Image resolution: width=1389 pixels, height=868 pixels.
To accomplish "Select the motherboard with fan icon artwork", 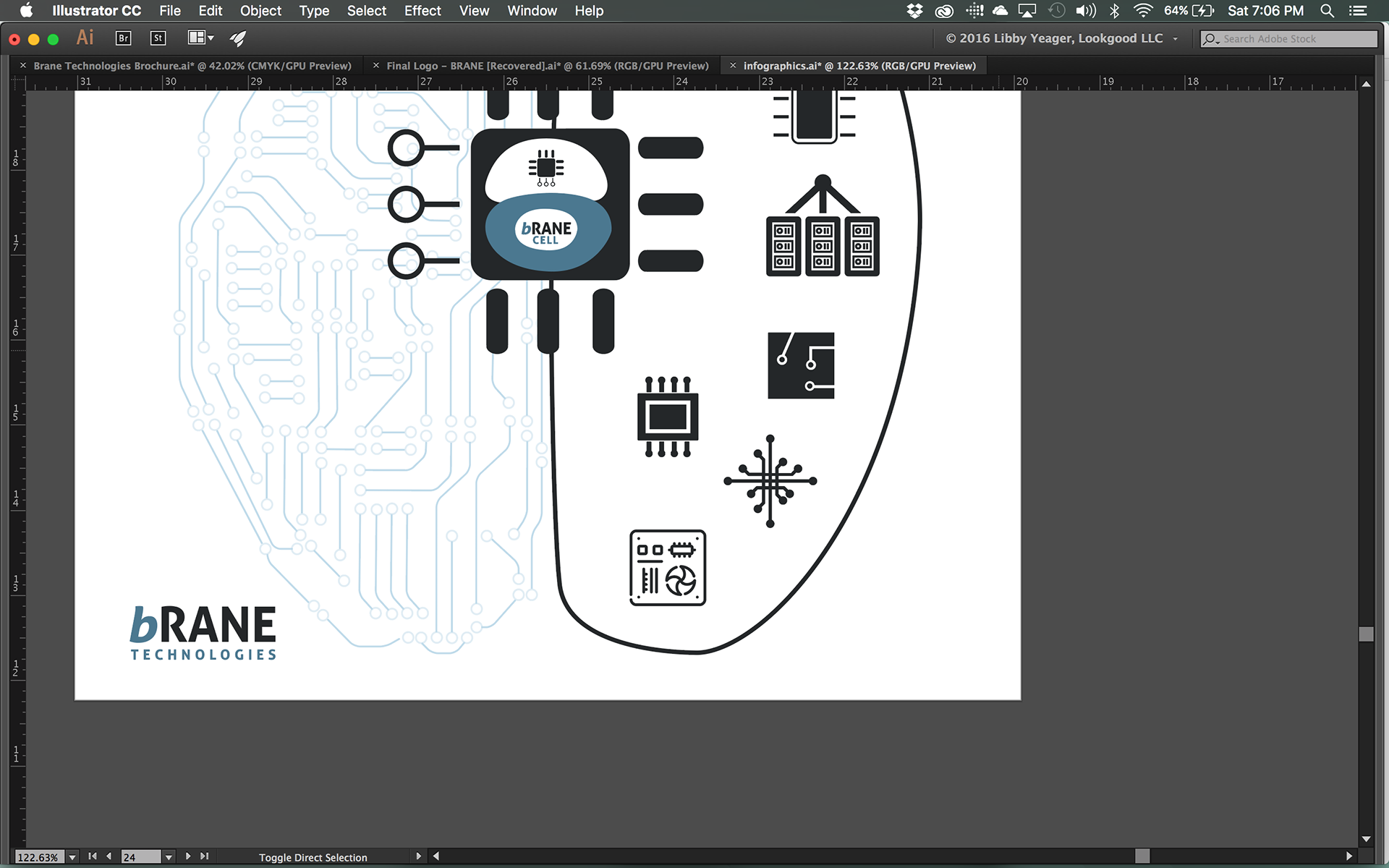I will point(668,568).
